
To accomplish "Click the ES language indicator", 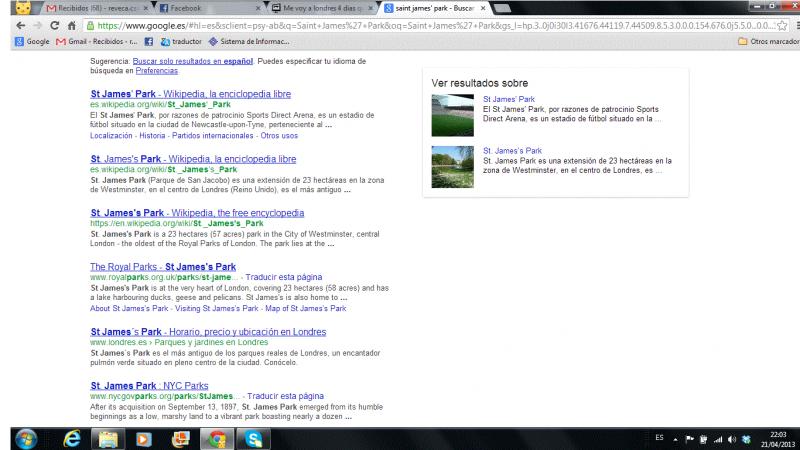I will [x=659, y=438].
